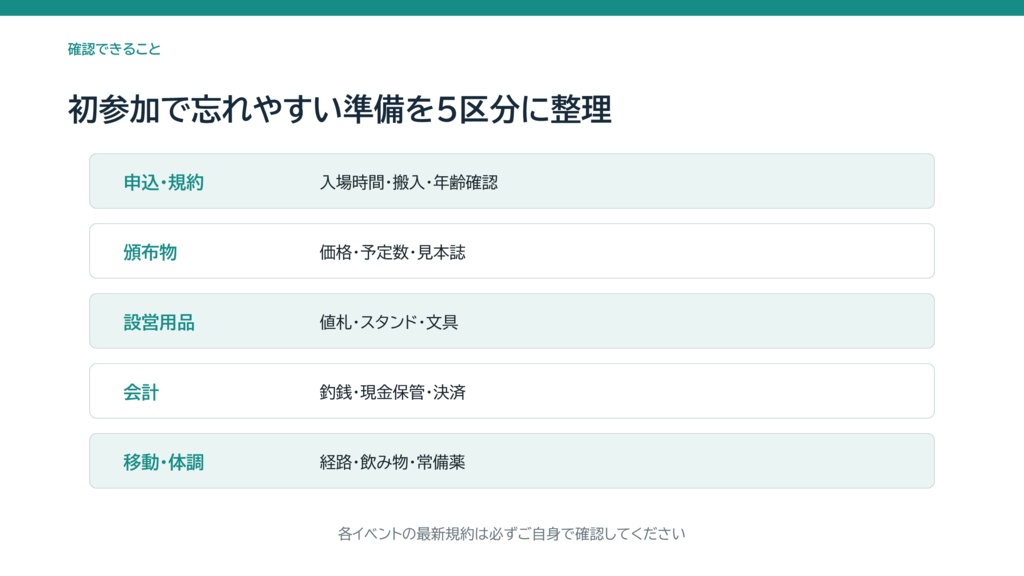This screenshot has height=576, width=1024.
Task: Click the text 価格・予定数・見本誌
Action: coord(392,252)
